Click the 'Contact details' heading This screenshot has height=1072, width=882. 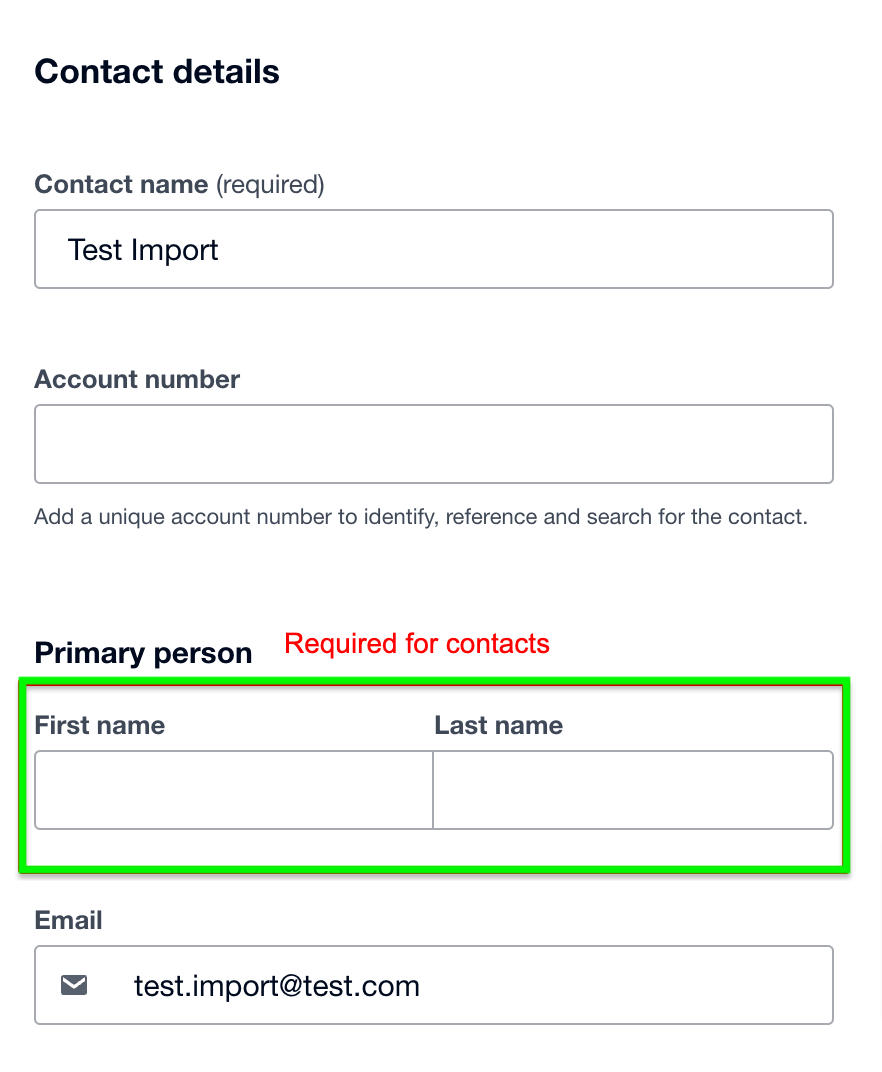click(157, 72)
